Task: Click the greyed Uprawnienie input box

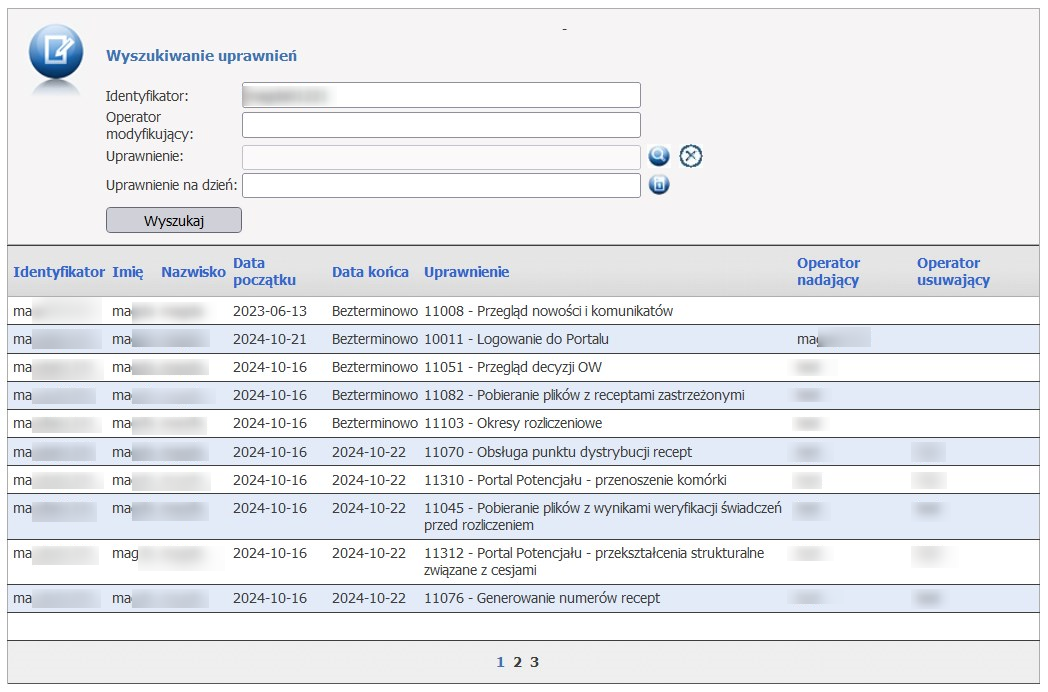Action: [441, 157]
